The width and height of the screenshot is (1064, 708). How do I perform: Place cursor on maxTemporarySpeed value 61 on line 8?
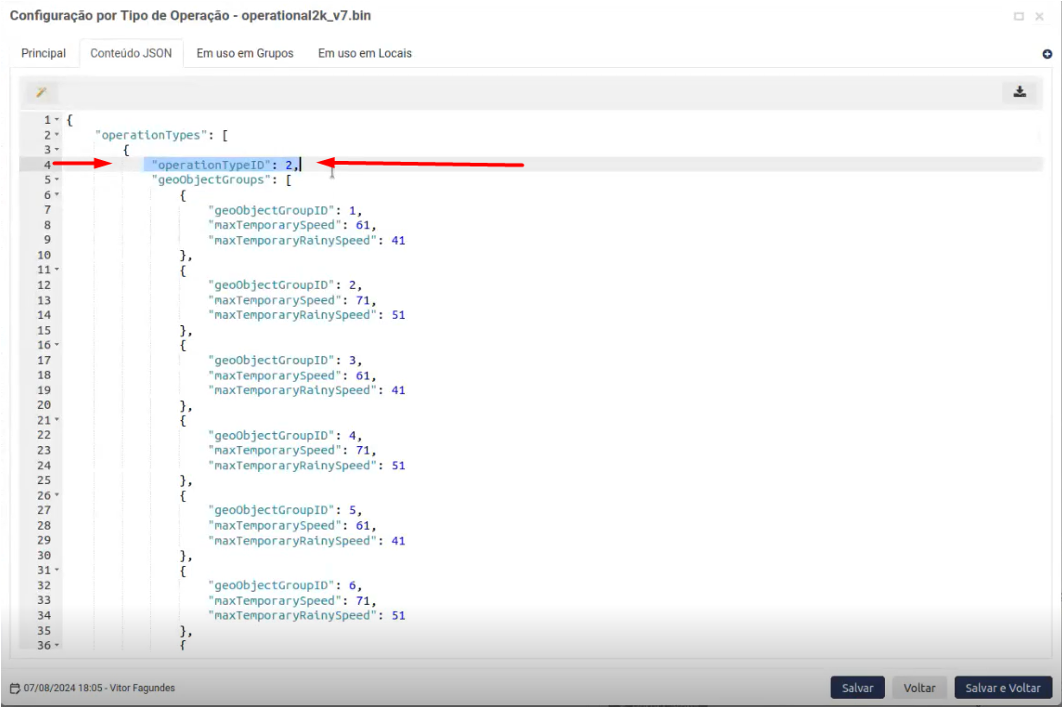[363, 225]
